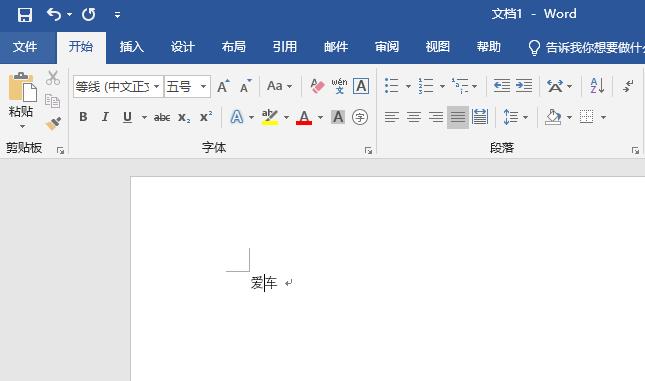
Task: Copy the selection with the copy icon
Action: click(x=53, y=101)
